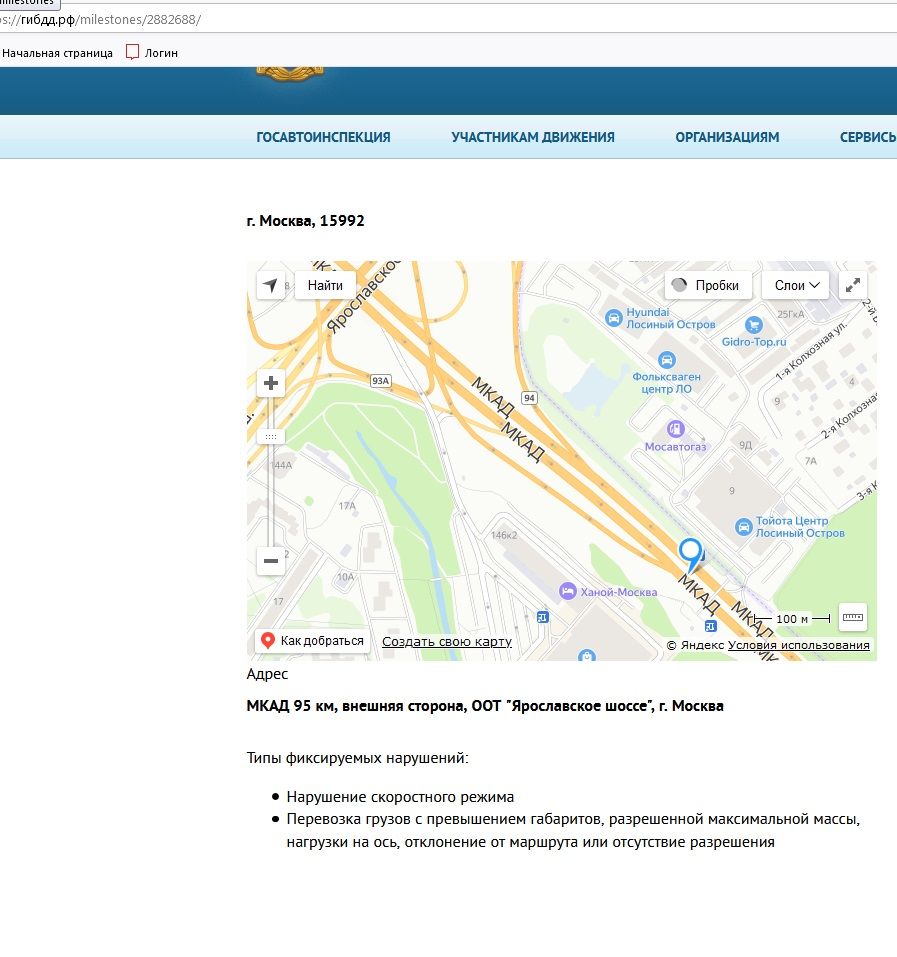This screenshot has width=897, height=957.
Task: Select the Тойота Центр Лосиный Остров marker
Action: click(x=743, y=527)
